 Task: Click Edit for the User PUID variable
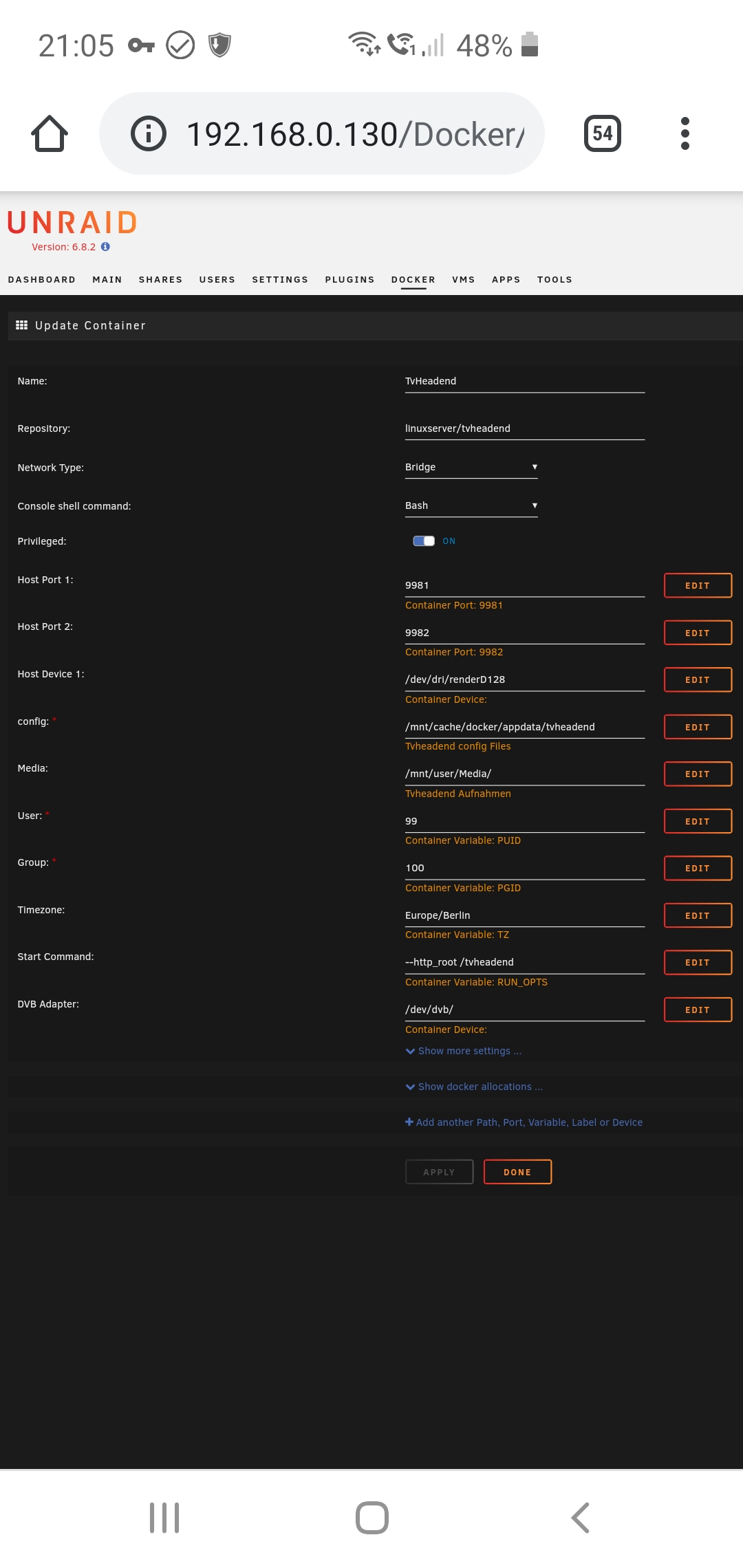coord(698,821)
